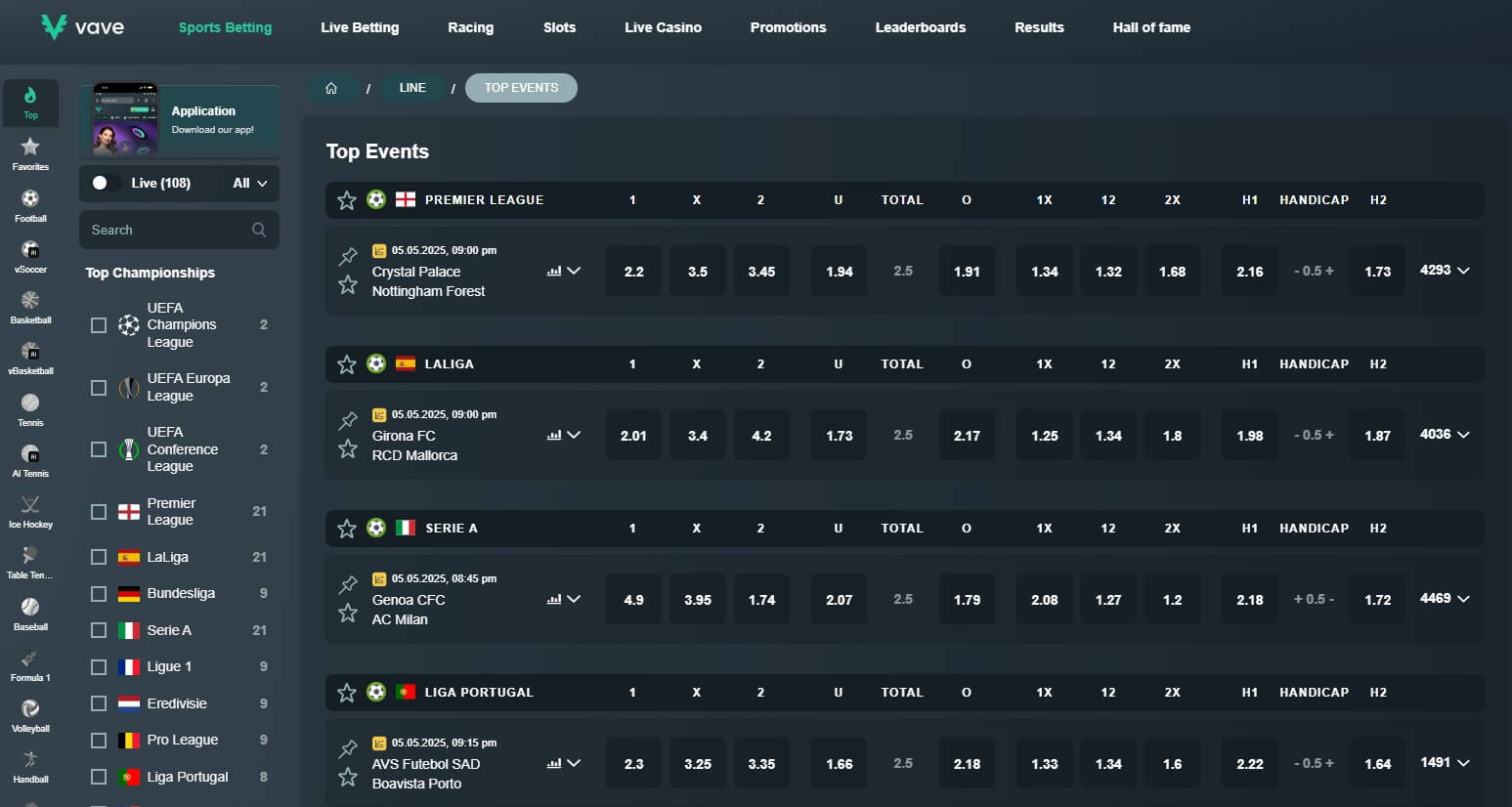Check the Eredivisie checkbox
The height and width of the screenshot is (807, 1512).
tap(99, 703)
